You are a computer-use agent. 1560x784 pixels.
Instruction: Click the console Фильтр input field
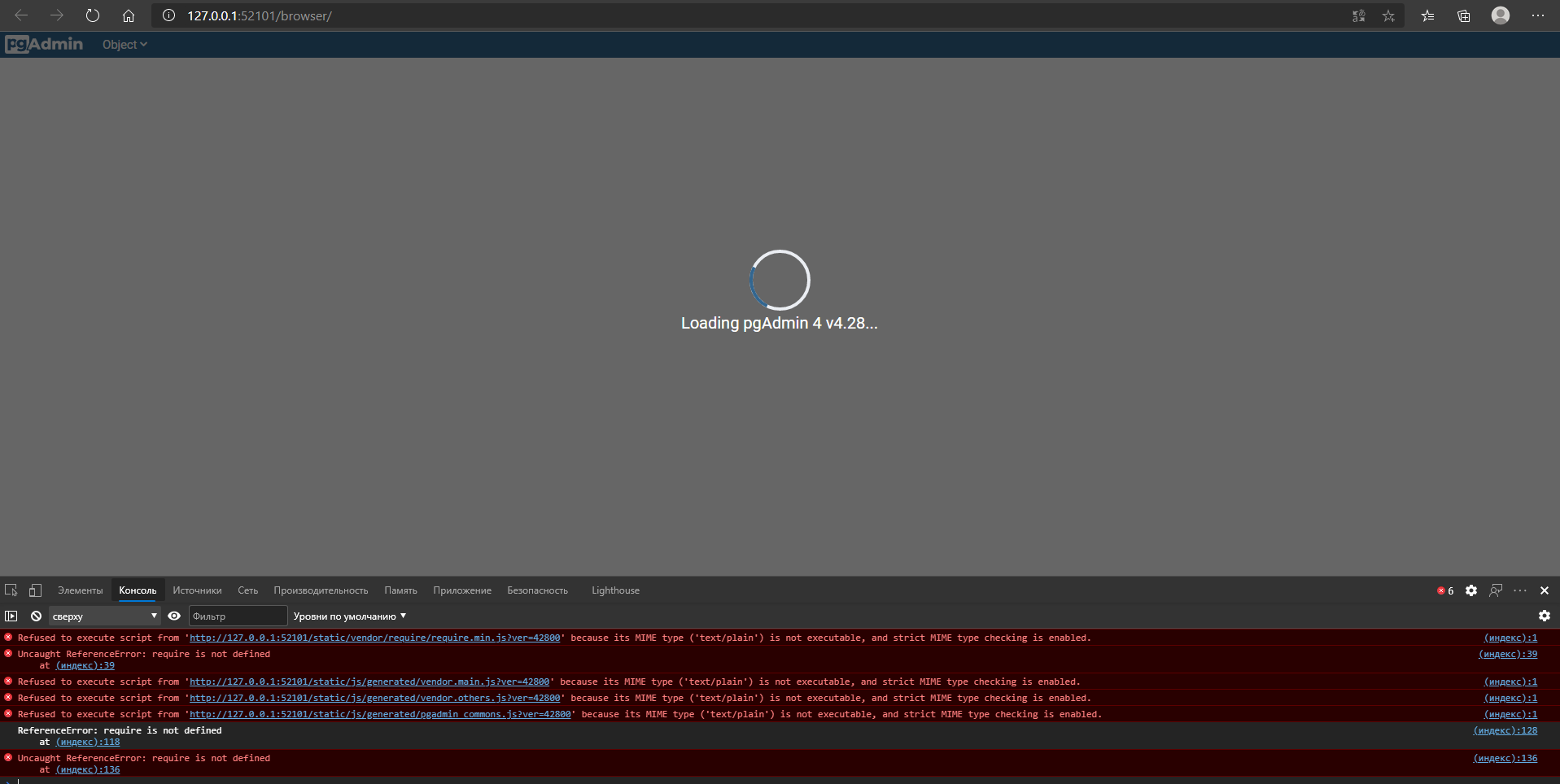pyautogui.click(x=238, y=616)
